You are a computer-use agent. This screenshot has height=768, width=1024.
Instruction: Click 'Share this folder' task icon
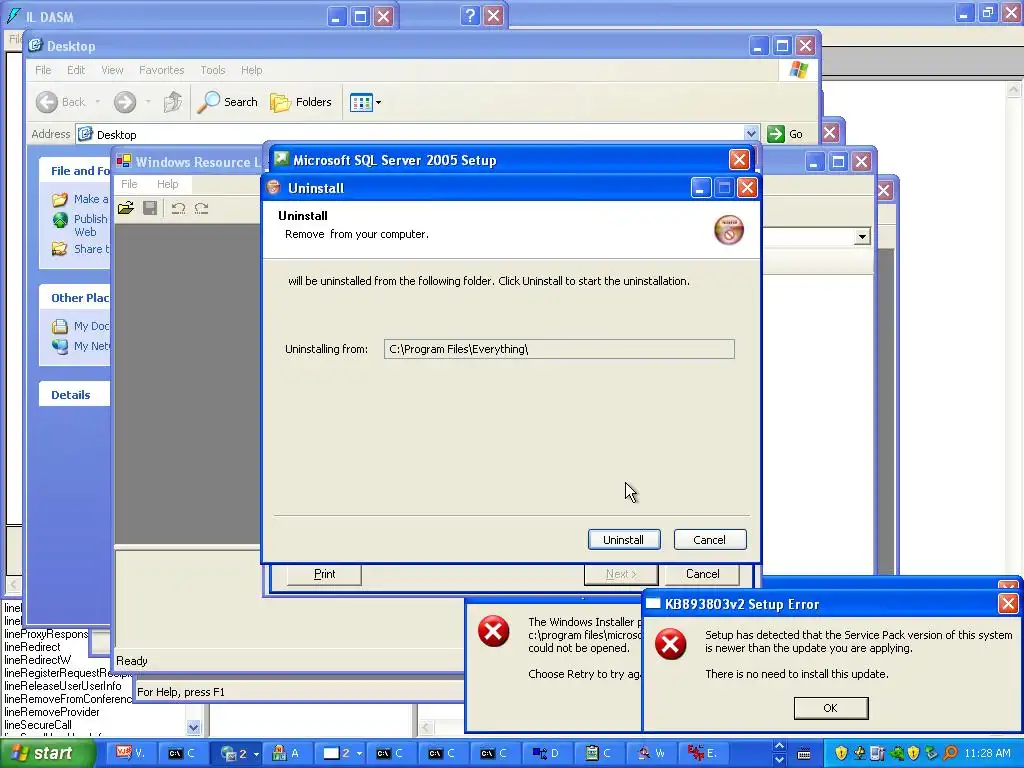click(x=60, y=249)
